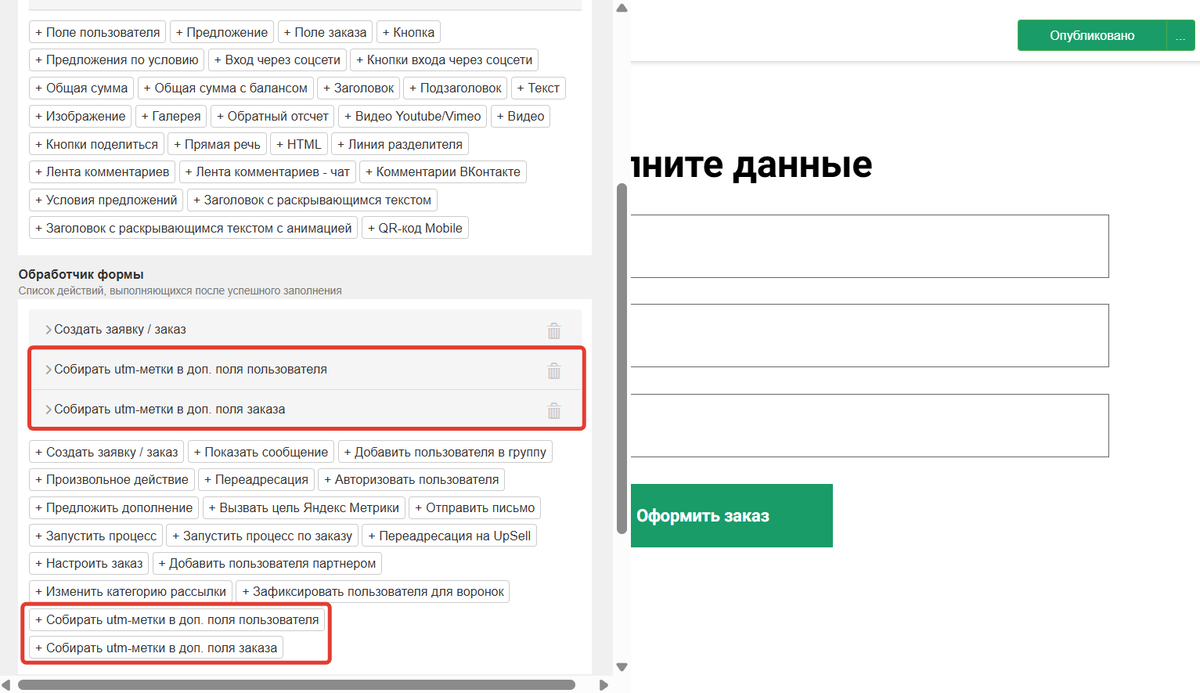Screen dimensions: 1200x693
Task: Expand "Собирать utm-метки в доп. поля заказа"
Action: [x=48, y=410]
